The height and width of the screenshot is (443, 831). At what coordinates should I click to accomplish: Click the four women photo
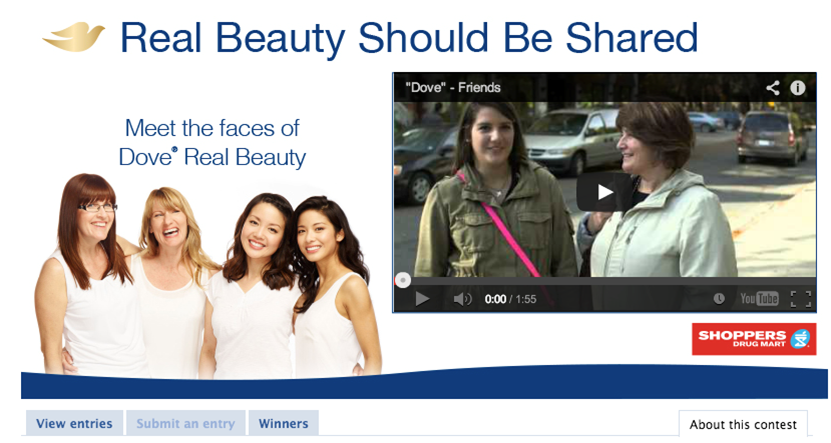pos(208,276)
